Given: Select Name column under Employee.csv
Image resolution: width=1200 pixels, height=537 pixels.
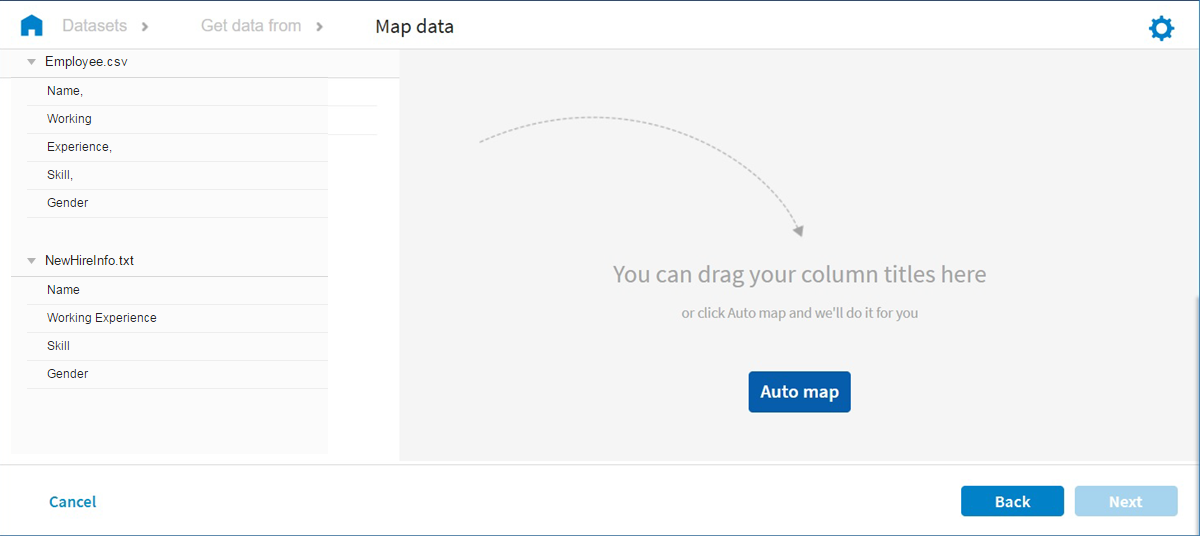Looking at the screenshot, I should click(x=65, y=91).
